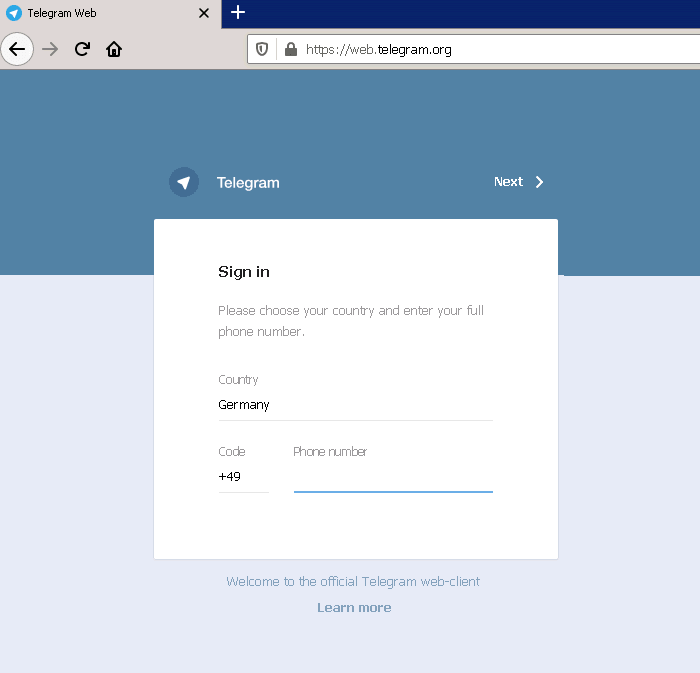700x673 pixels.
Task: Click the browser forward arrow
Action: click(x=50, y=49)
